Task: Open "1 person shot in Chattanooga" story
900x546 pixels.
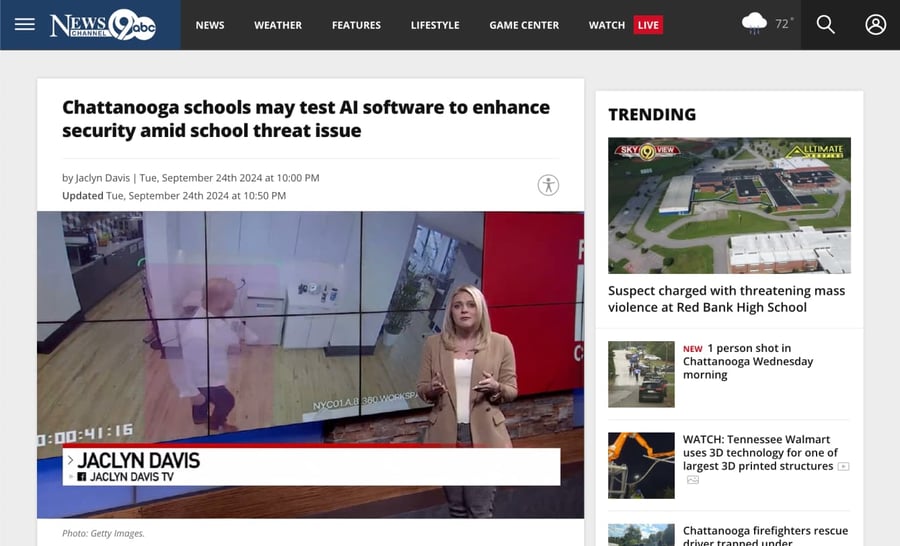Action: (747, 361)
